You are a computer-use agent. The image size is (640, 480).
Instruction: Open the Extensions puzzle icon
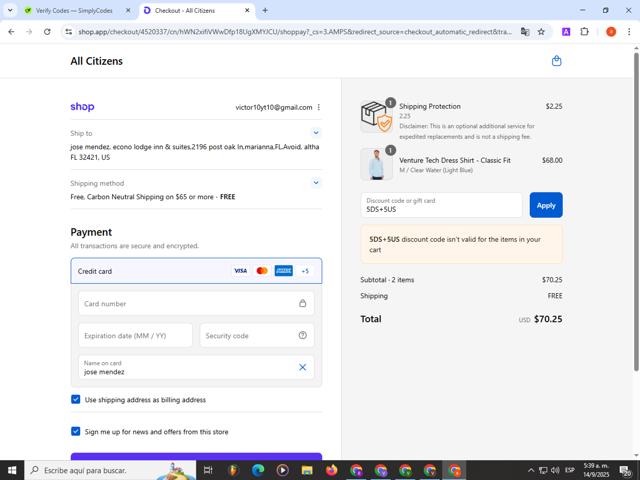point(584,32)
